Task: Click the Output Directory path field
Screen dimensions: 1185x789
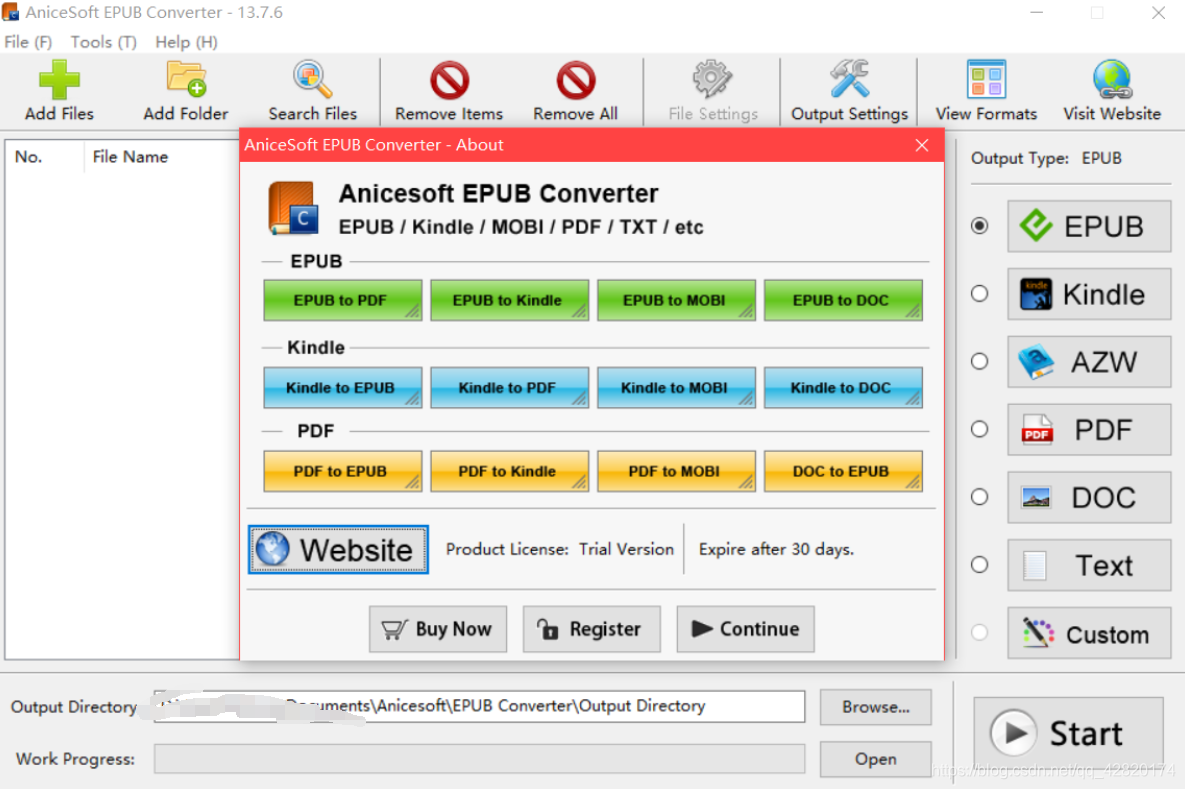Action: click(479, 707)
